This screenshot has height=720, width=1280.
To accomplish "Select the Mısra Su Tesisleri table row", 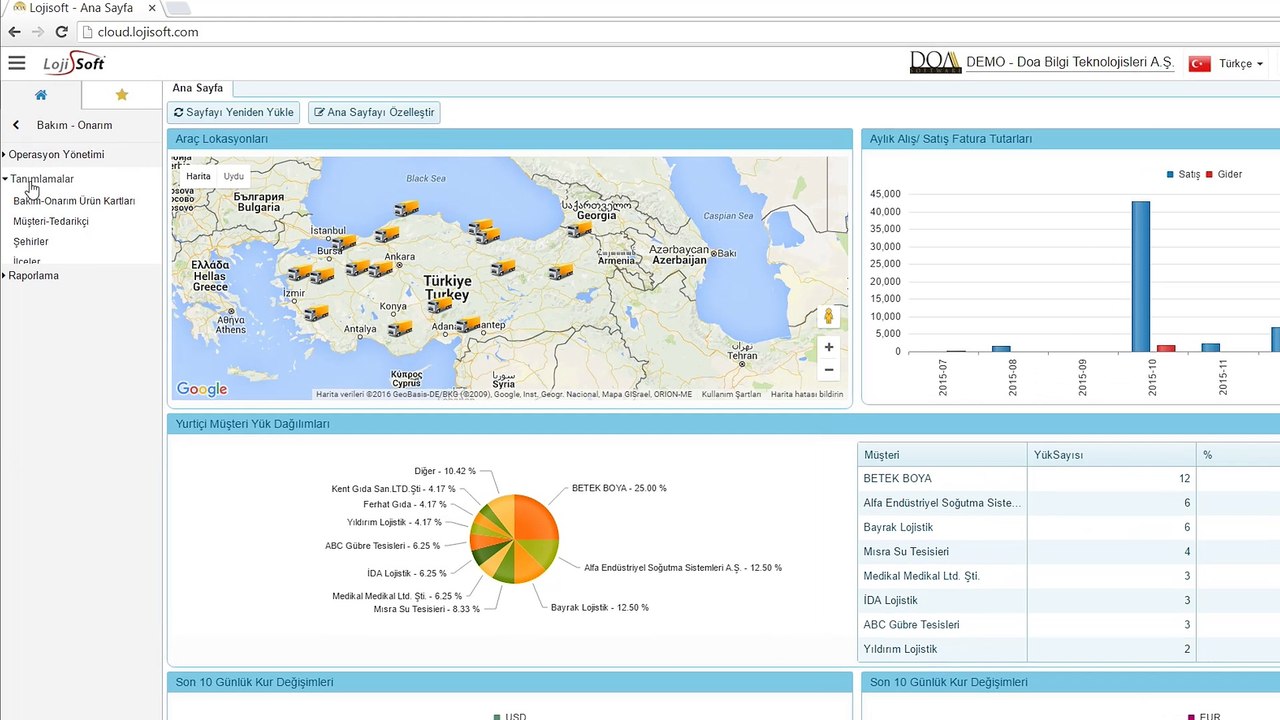I will pyautogui.click(x=1069, y=552).
